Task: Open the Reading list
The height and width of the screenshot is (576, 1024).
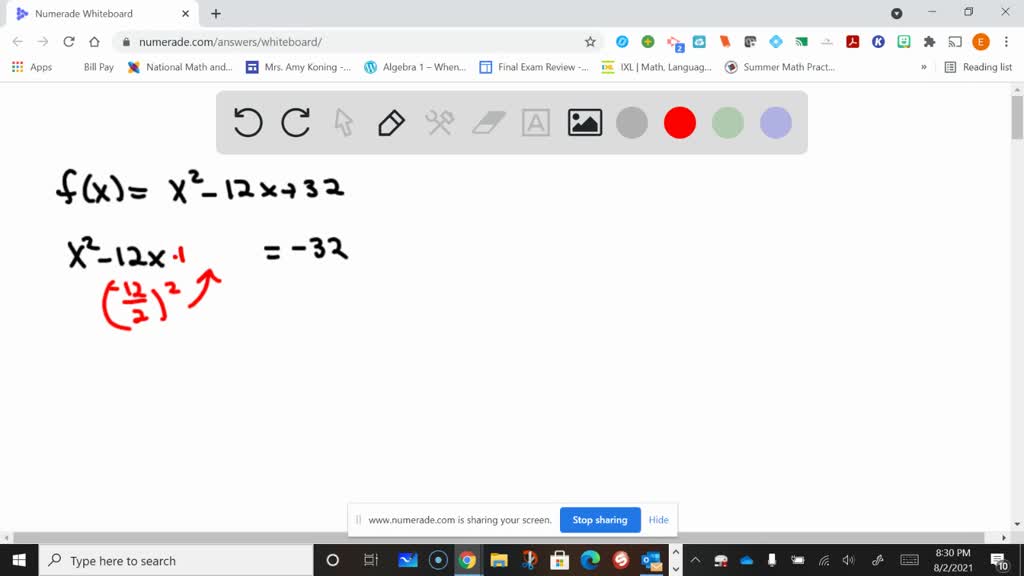Action: (x=978, y=67)
